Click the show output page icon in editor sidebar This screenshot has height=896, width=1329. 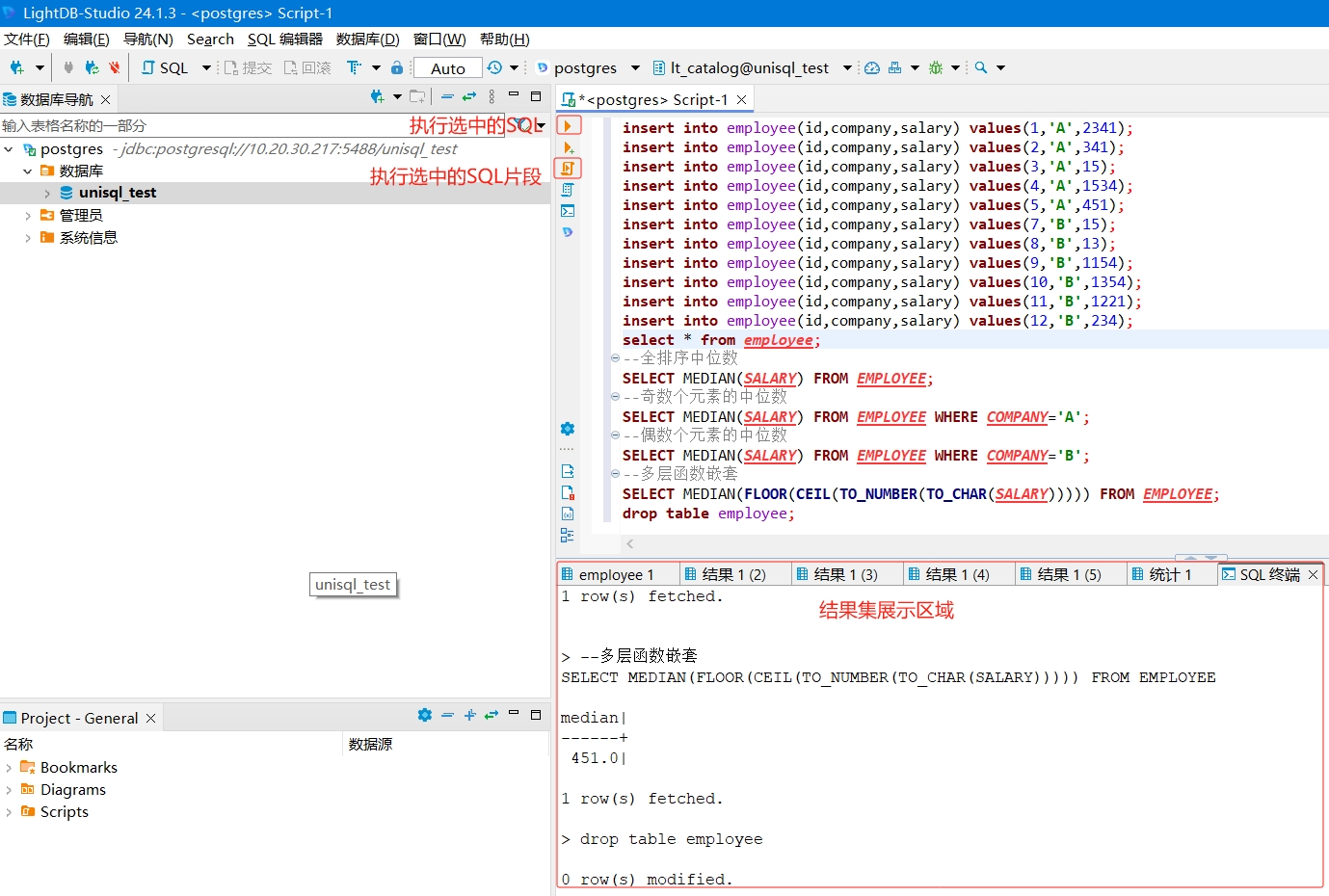coord(568,471)
